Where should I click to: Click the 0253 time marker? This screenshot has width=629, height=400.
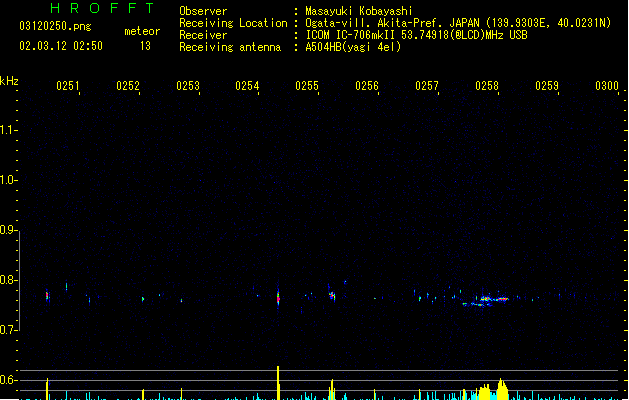(x=187, y=86)
